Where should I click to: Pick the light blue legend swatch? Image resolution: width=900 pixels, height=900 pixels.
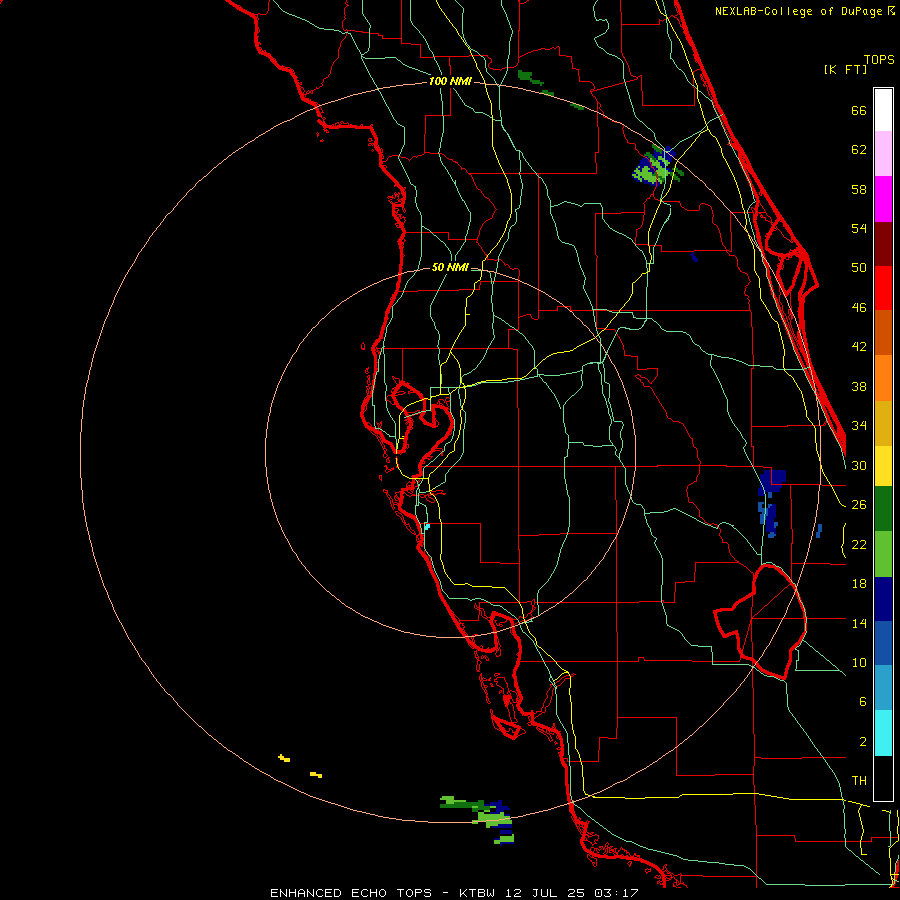click(x=883, y=688)
